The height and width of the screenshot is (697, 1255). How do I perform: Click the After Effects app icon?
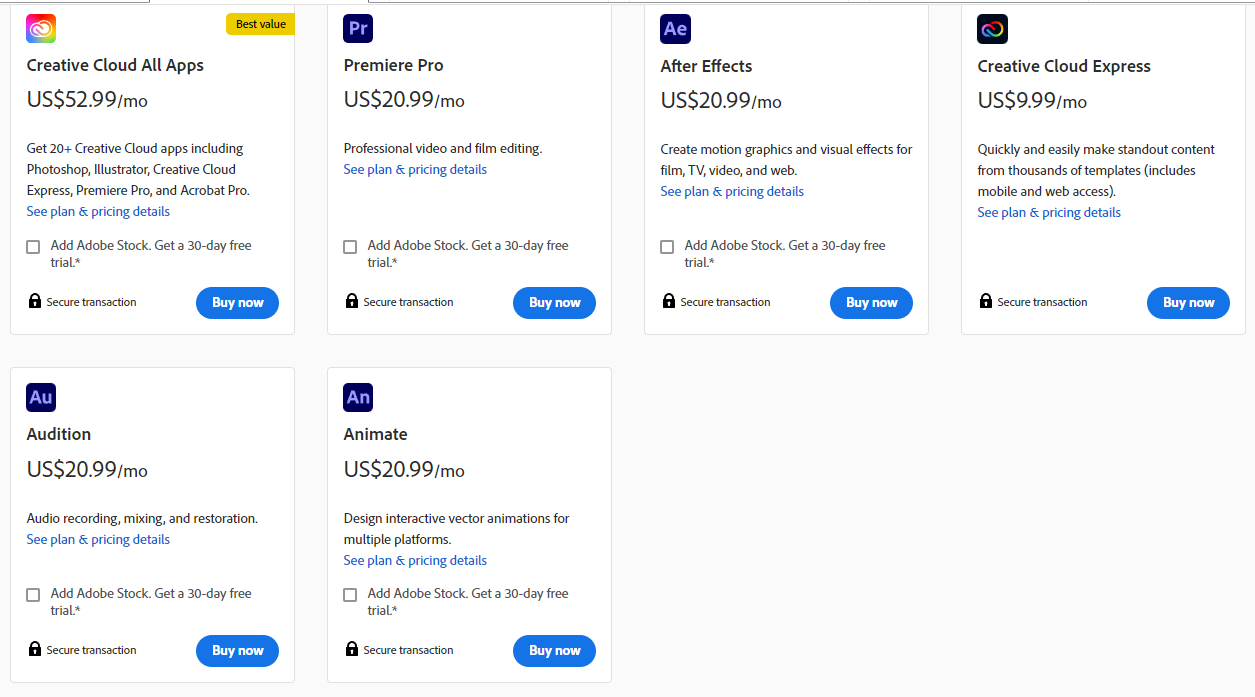coord(675,29)
